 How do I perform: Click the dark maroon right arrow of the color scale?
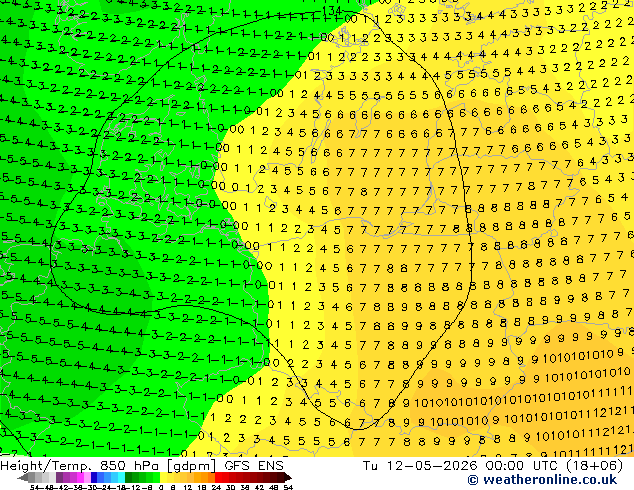288,477
